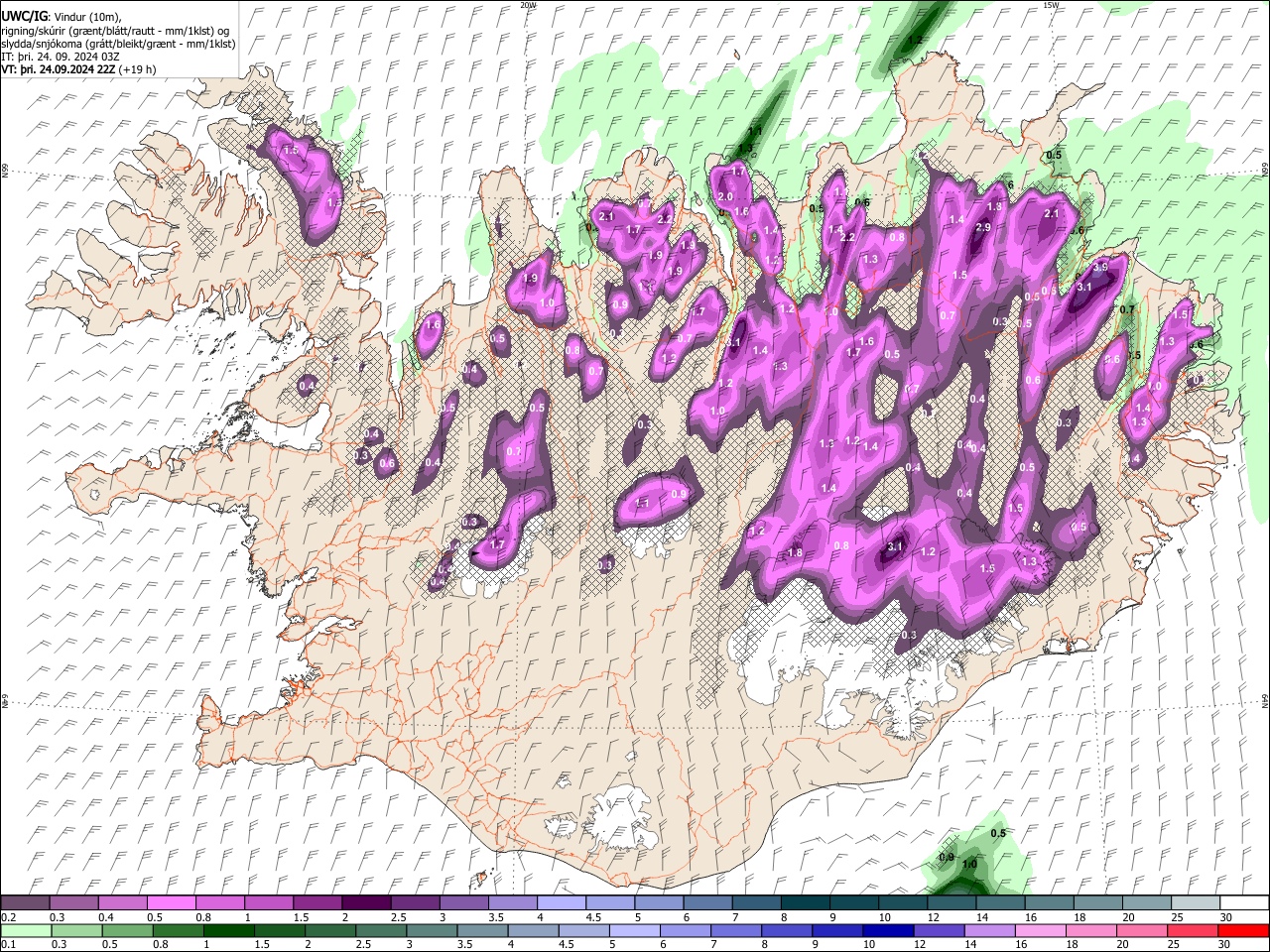1270x952 pixels.
Task: Pick dark purple upper legend swatch between 2 and 2.5
Action: click(366, 902)
